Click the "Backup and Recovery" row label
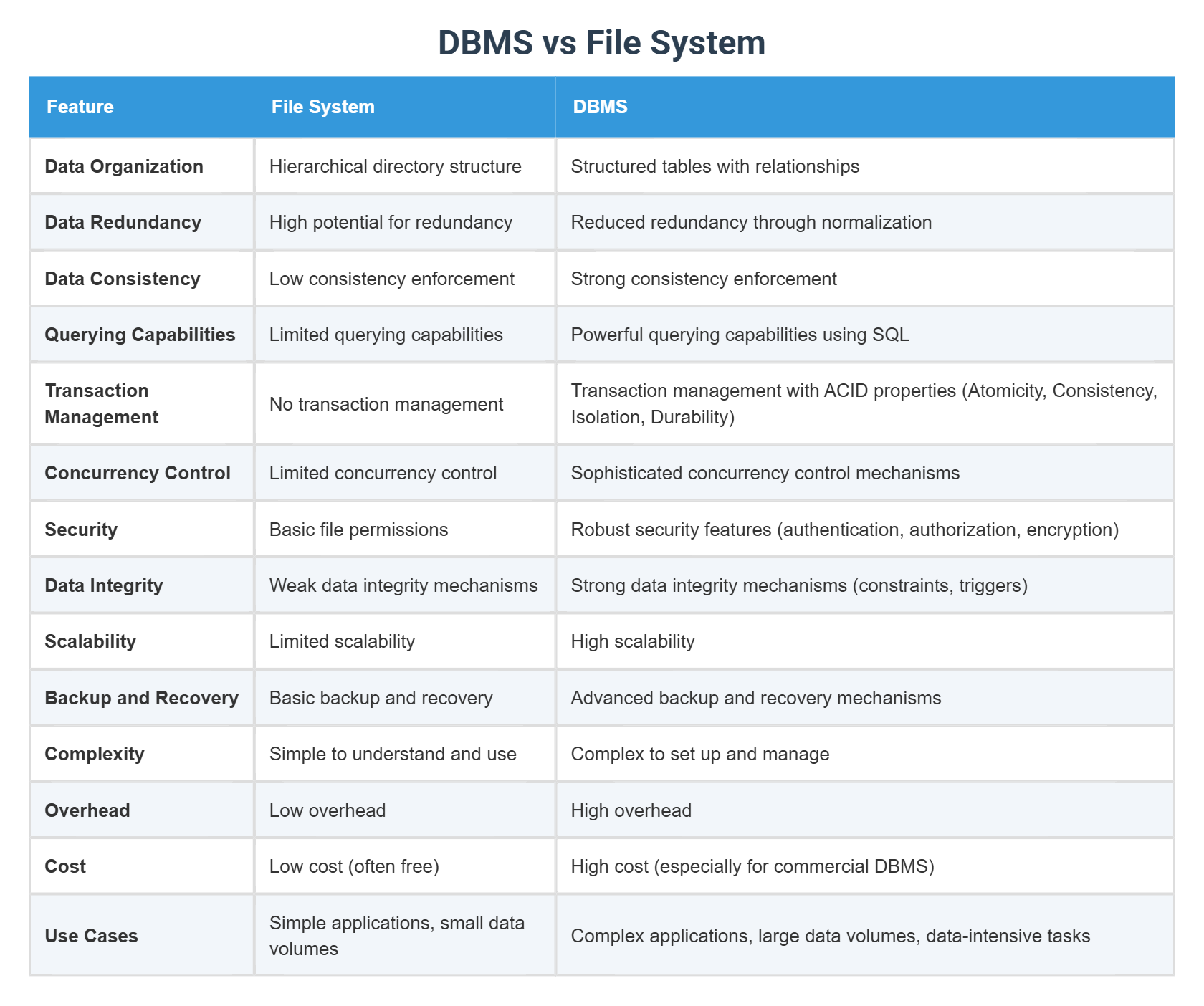The height and width of the screenshot is (1006, 1204). click(142, 698)
